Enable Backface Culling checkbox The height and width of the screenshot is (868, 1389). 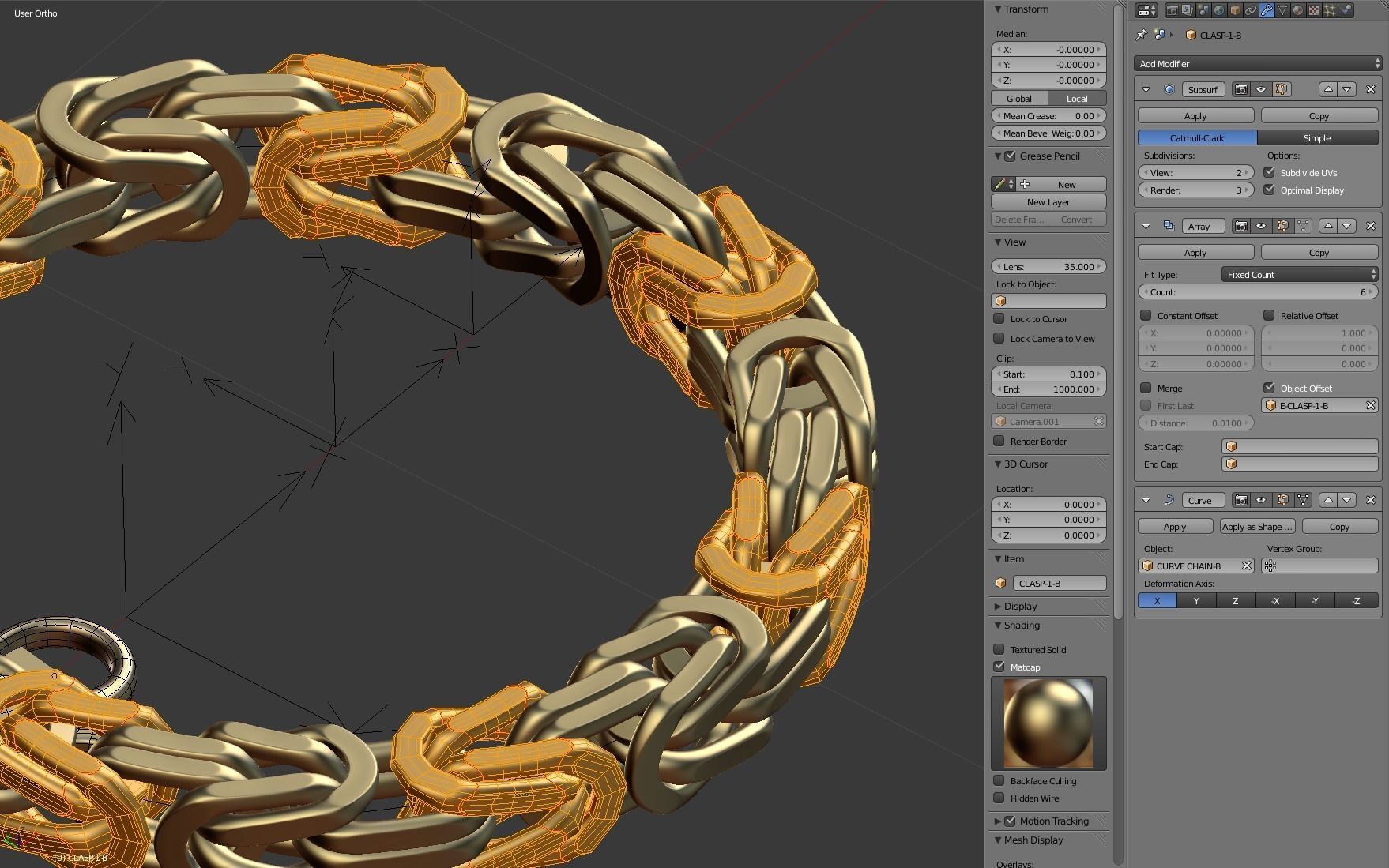[999, 780]
